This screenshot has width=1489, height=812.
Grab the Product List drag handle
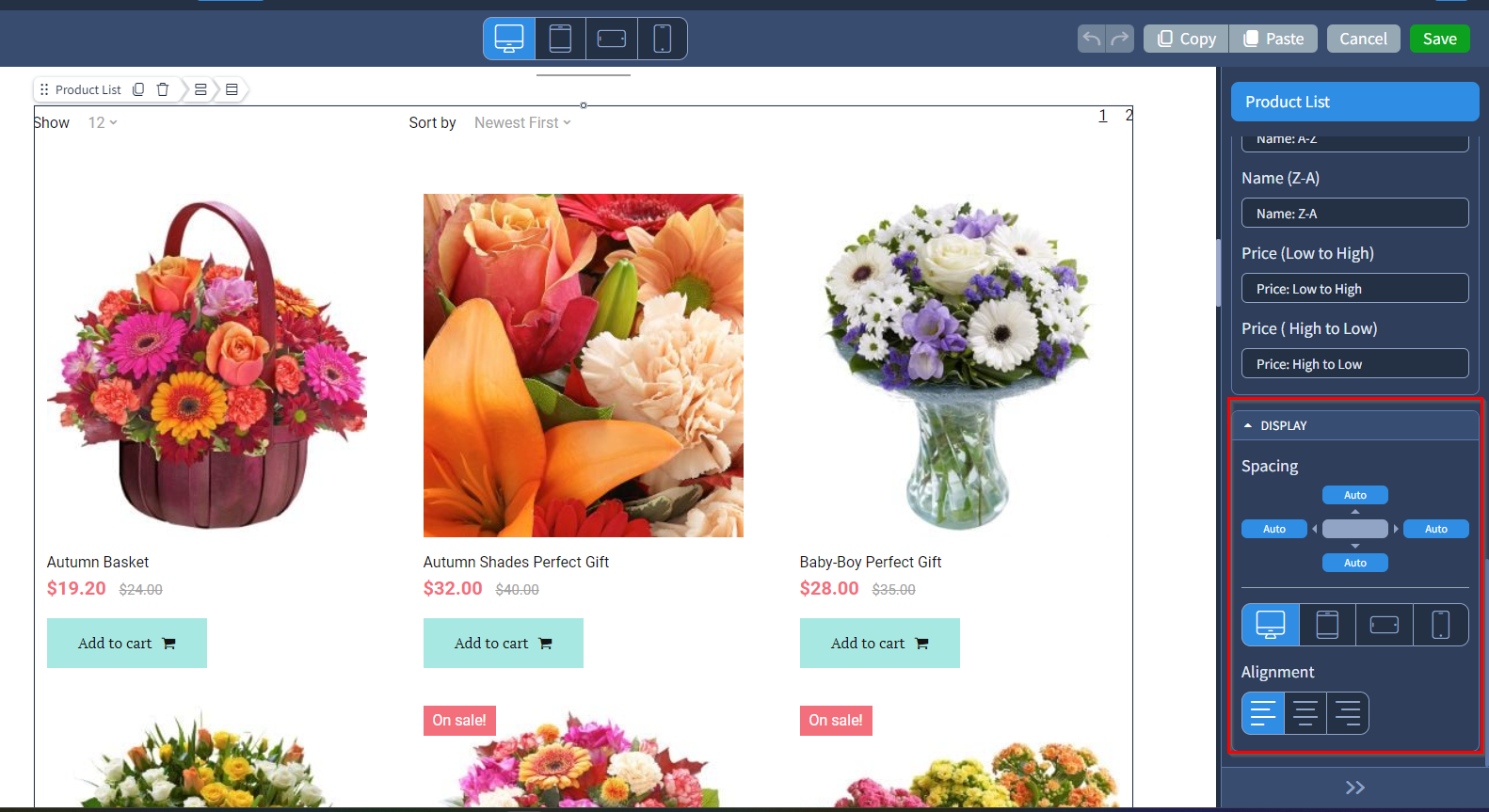[44, 89]
